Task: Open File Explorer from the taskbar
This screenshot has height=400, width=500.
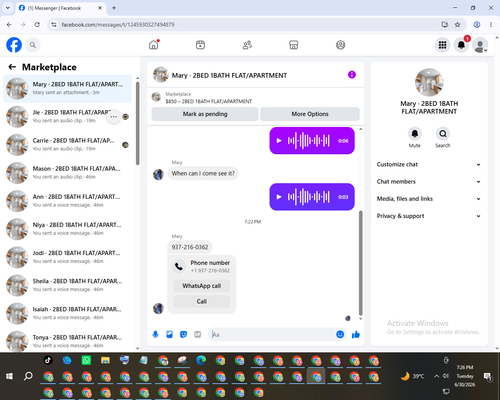Action: point(105,360)
